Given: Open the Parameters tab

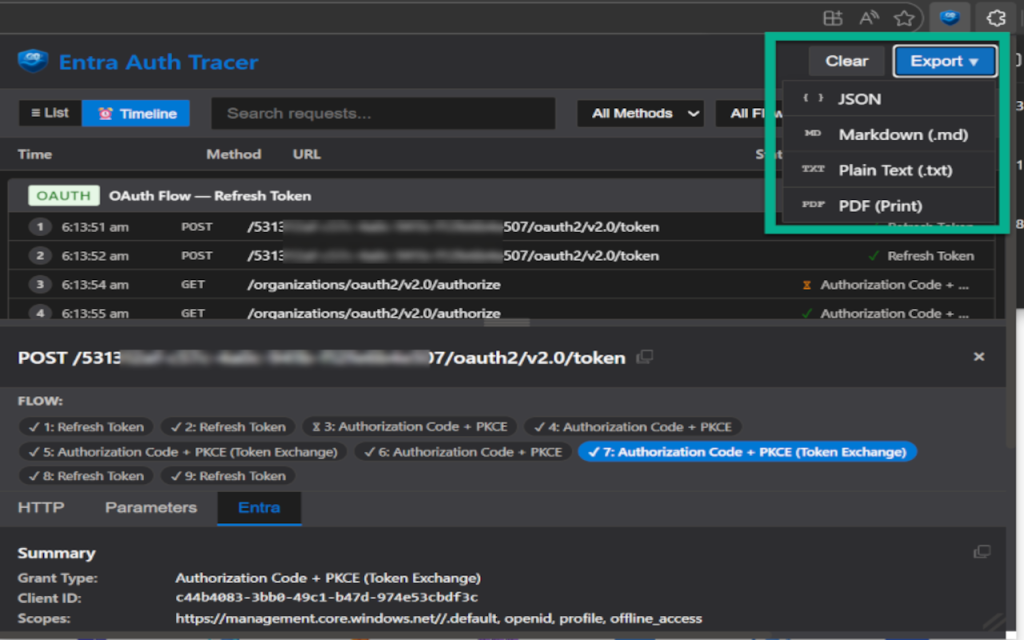Looking at the screenshot, I should (x=151, y=508).
